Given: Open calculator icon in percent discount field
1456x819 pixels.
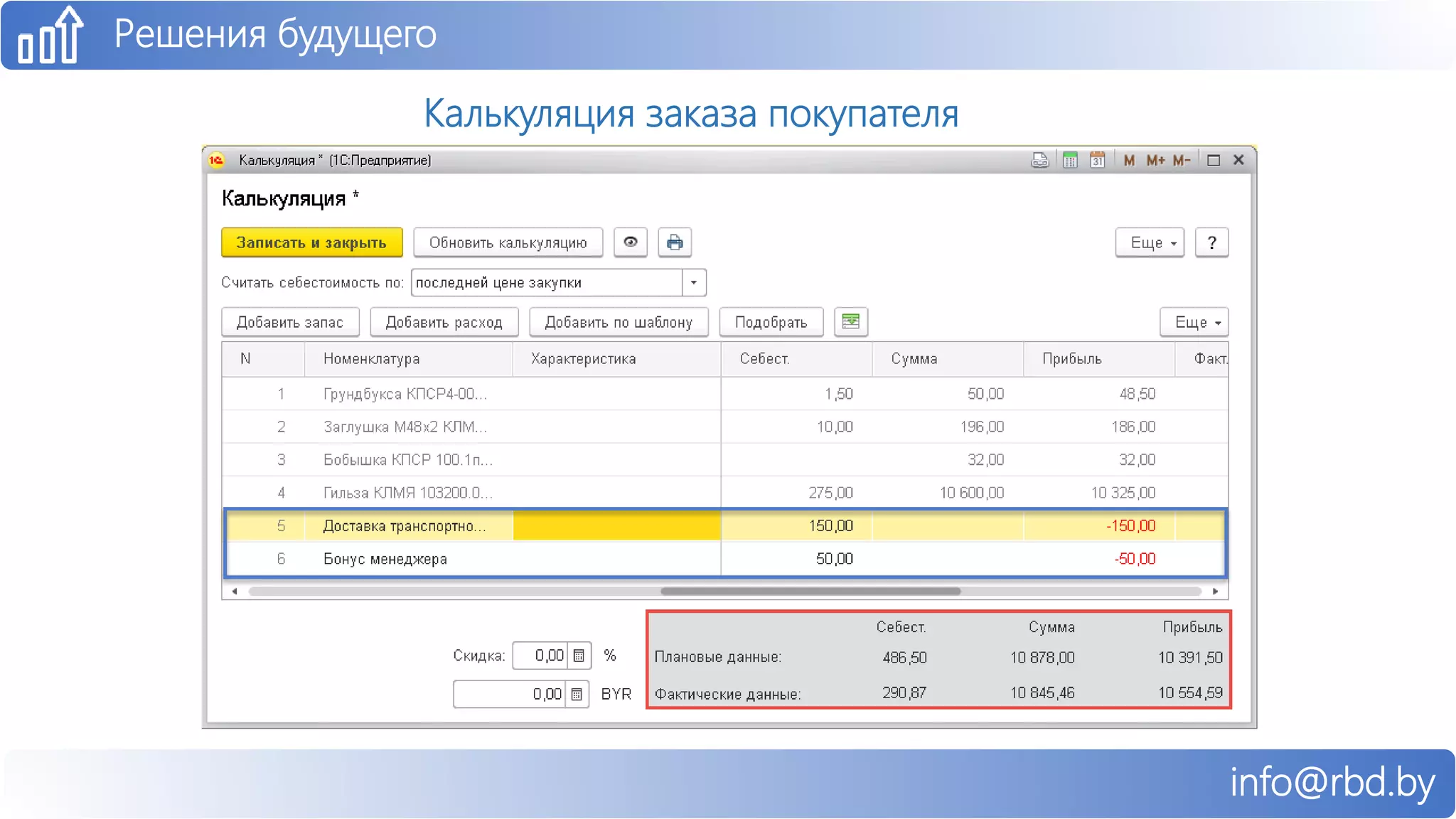Looking at the screenshot, I should (579, 655).
